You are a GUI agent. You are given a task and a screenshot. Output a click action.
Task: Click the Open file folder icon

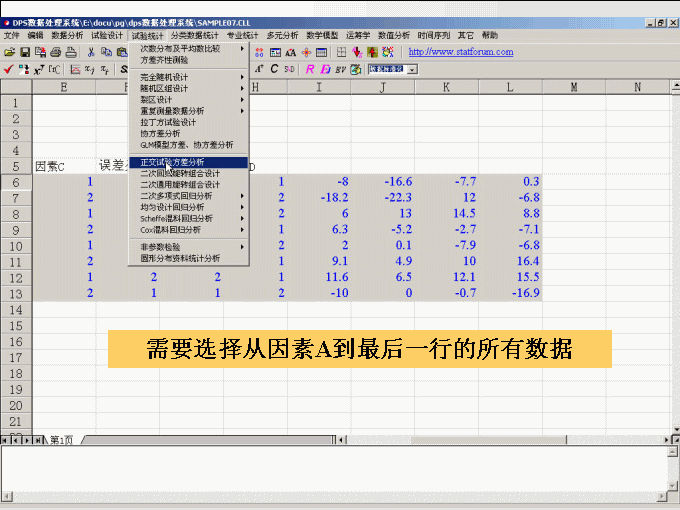(9, 52)
